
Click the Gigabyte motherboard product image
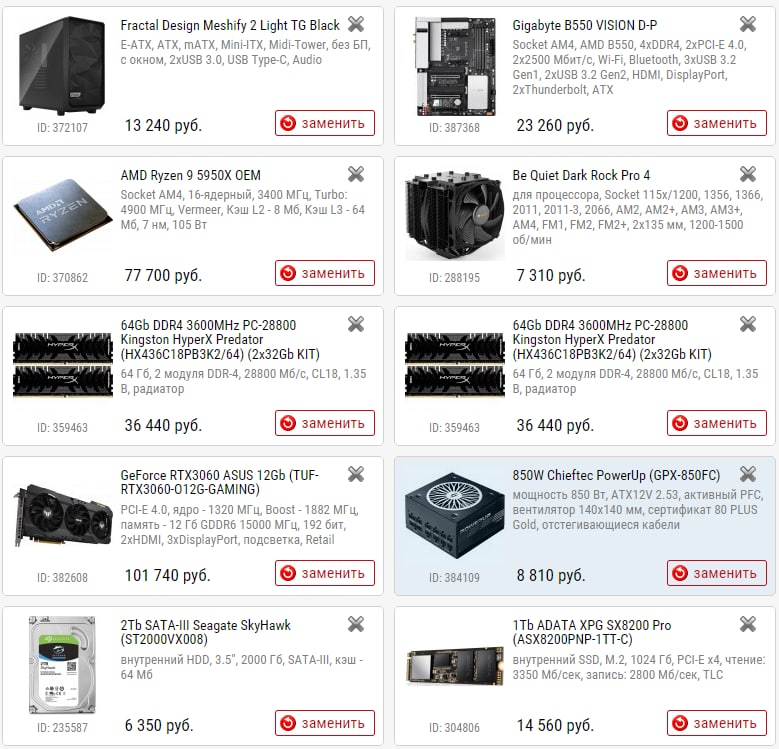pos(455,66)
